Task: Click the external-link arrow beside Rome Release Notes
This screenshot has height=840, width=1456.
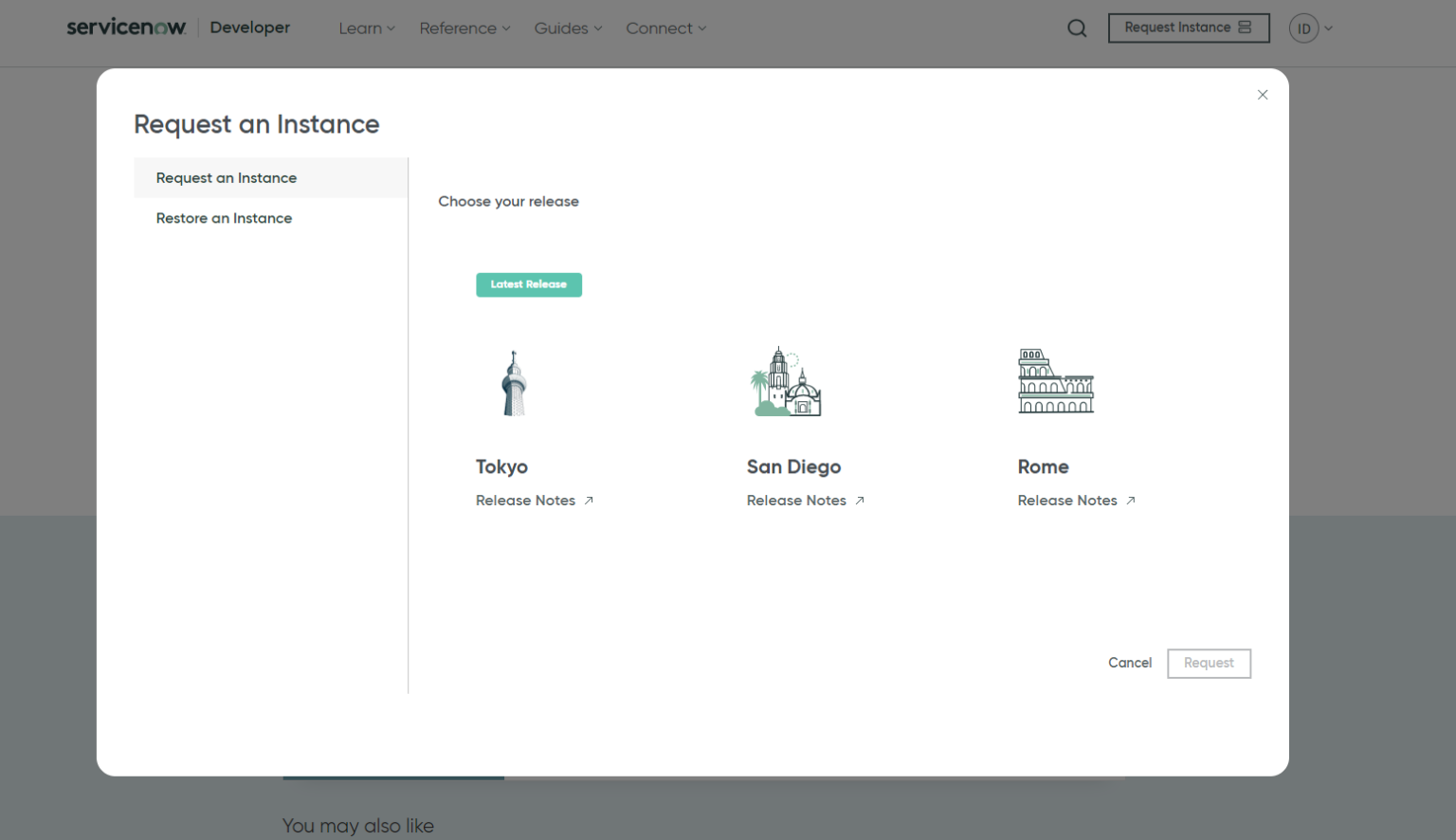Action: click(x=1131, y=500)
